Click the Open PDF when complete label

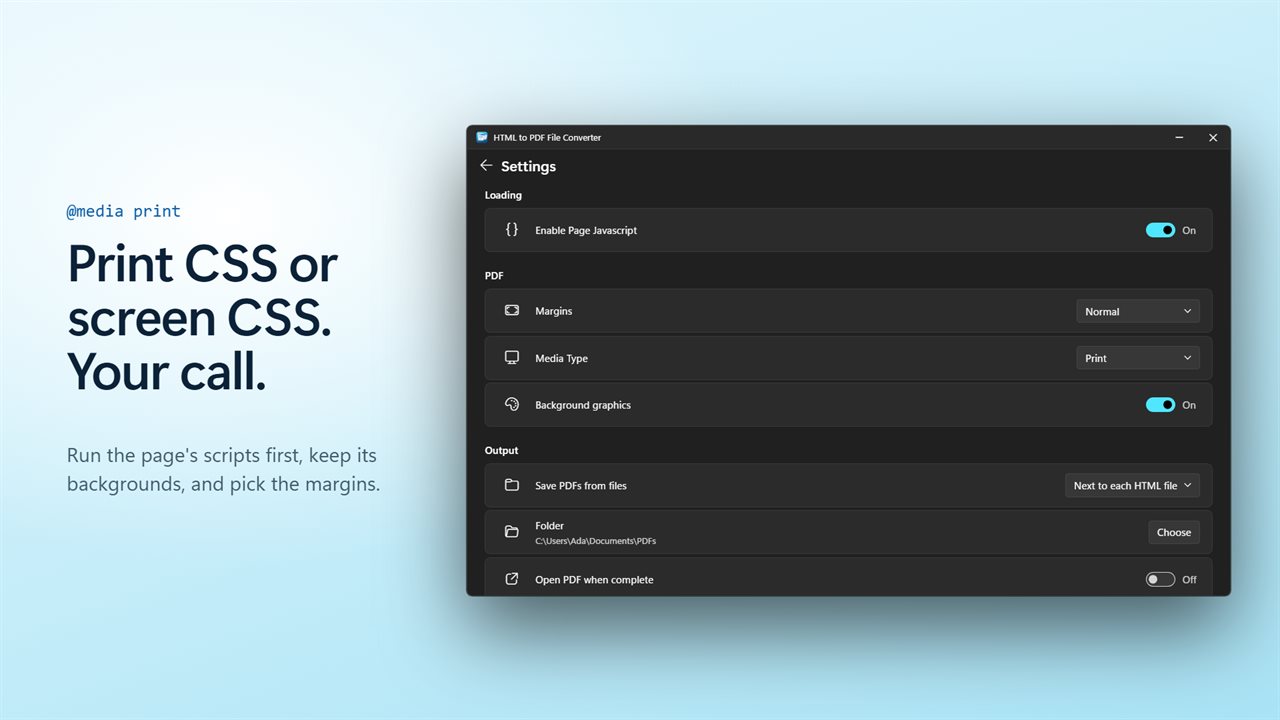coord(594,580)
